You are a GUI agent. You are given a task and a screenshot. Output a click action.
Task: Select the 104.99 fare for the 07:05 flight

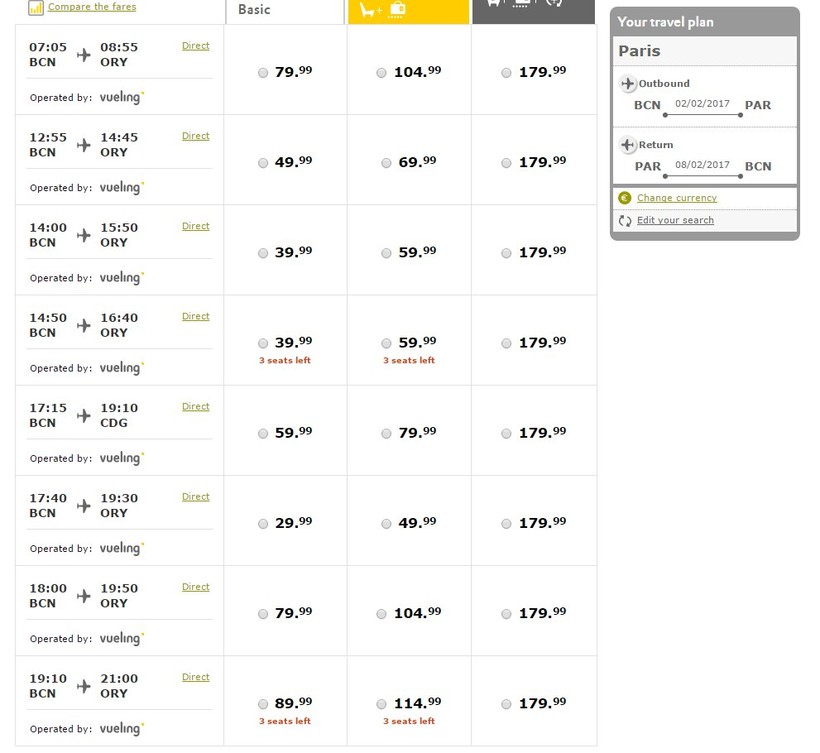click(382, 73)
